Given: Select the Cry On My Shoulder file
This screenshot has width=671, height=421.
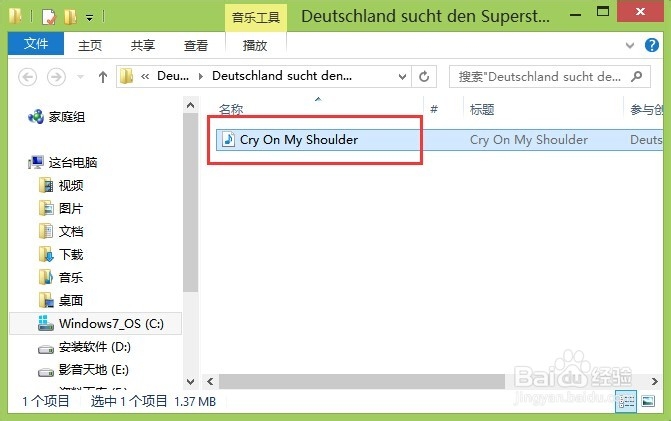Looking at the screenshot, I should (299, 140).
